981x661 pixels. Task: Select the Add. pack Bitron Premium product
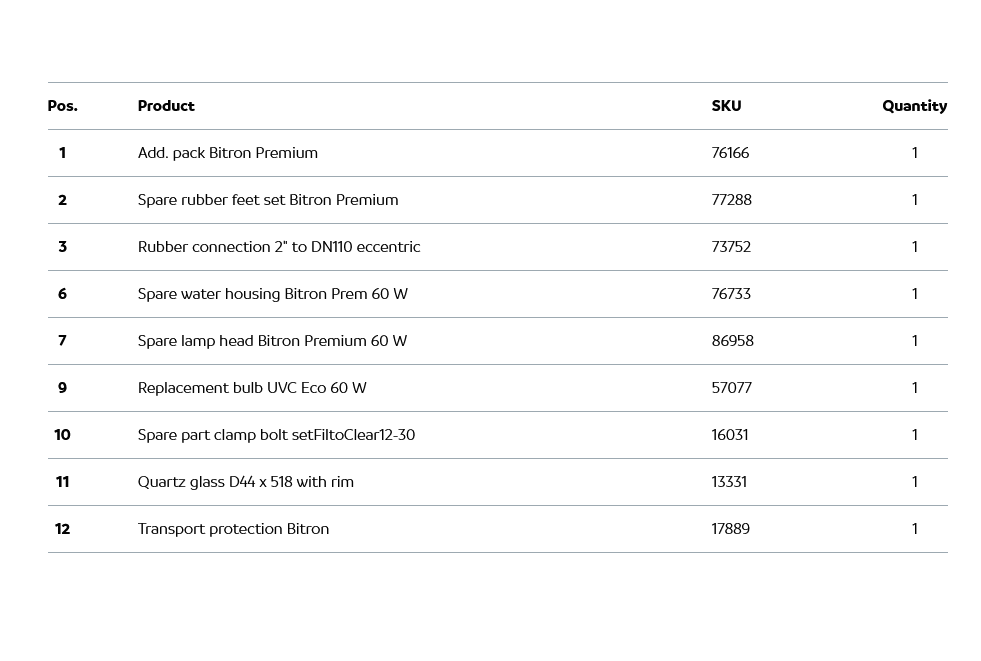click(228, 153)
